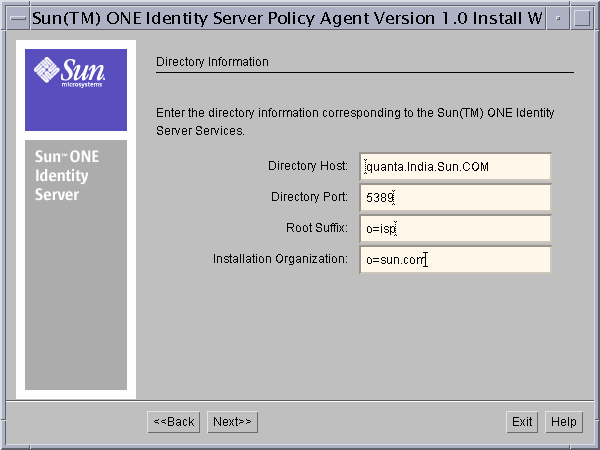The height and width of the screenshot is (450, 600).
Task: Focus the Root Suffix field with o=isp
Action: tap(455, 229)
